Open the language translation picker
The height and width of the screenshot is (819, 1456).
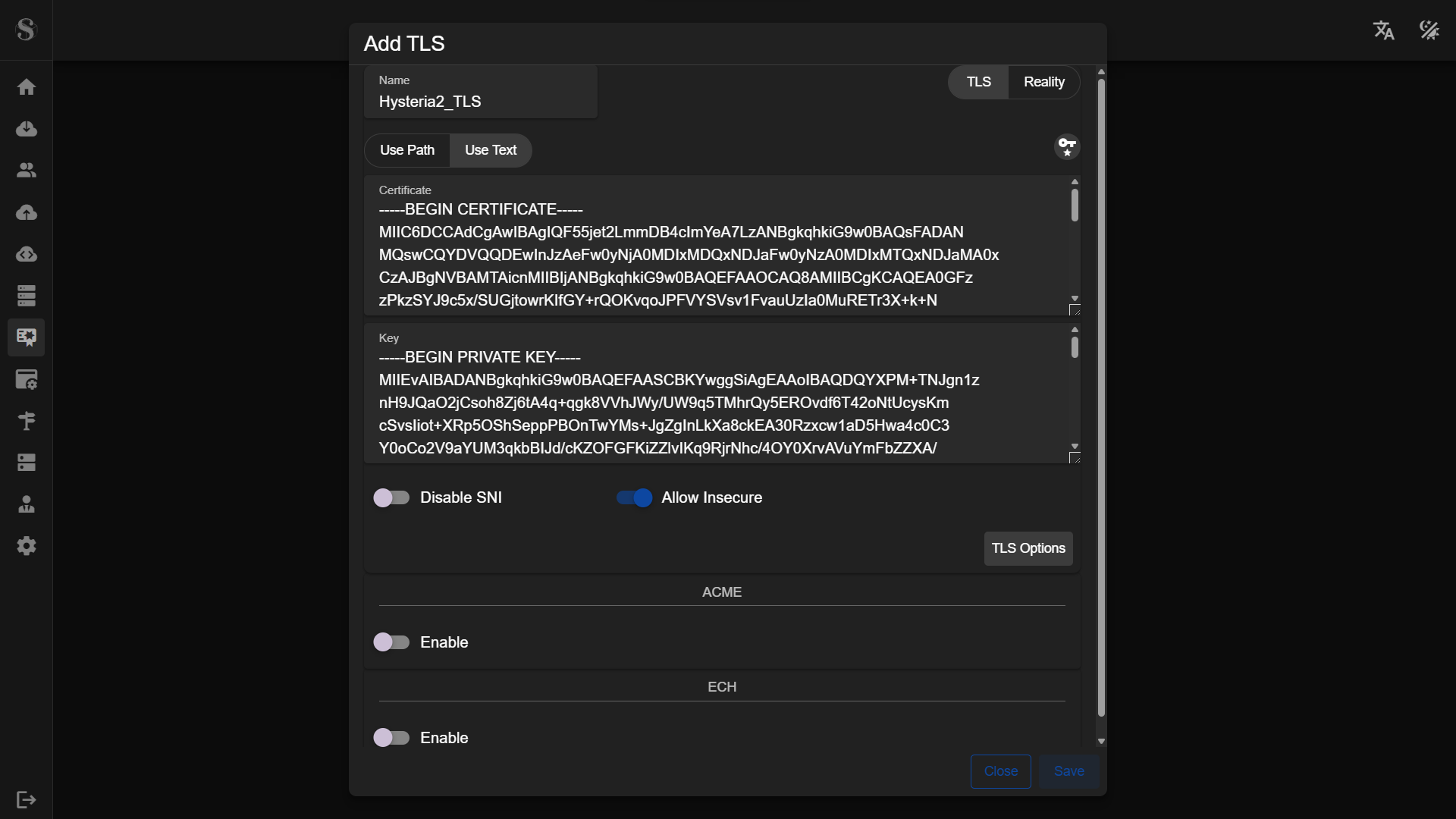pyautogui.click(x=1383, y=30)
